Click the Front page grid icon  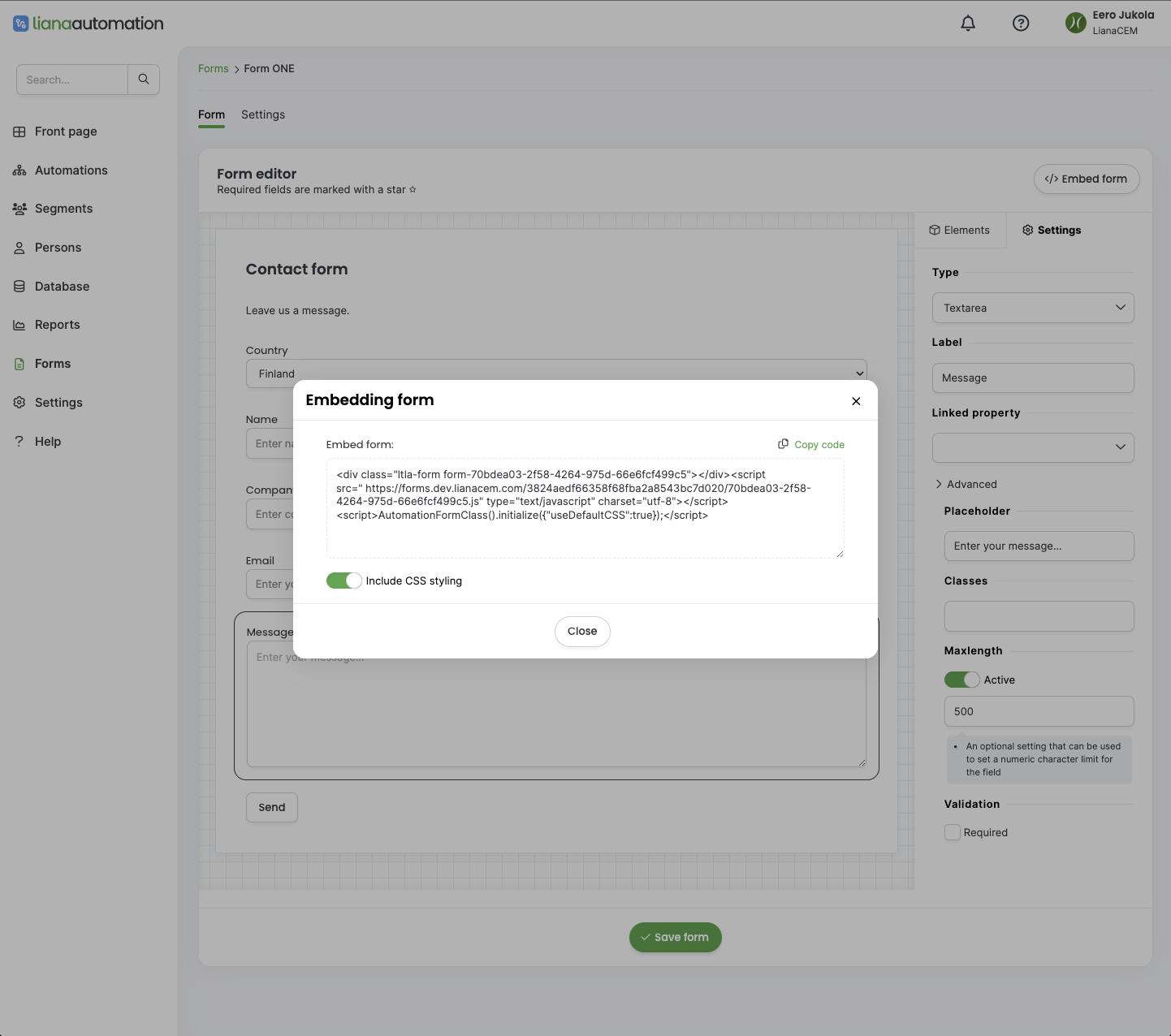pos(19,132)
